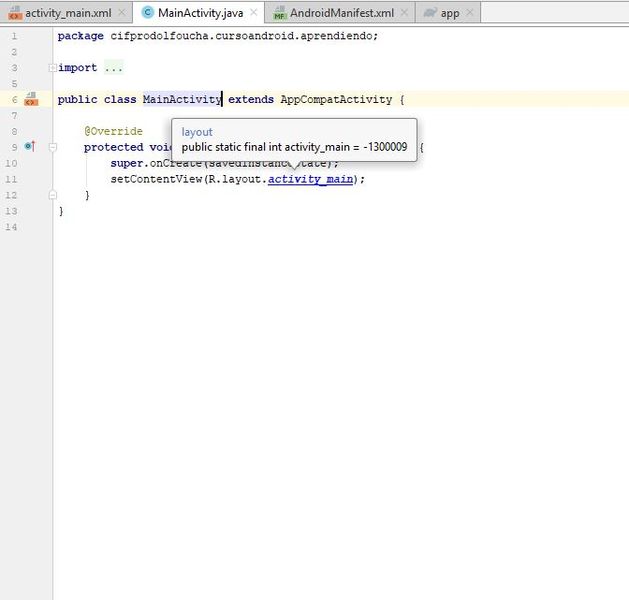Switch to the app tab
This screenshot has width=629, height=600.
pyautogui.click(x=450, y=13)
